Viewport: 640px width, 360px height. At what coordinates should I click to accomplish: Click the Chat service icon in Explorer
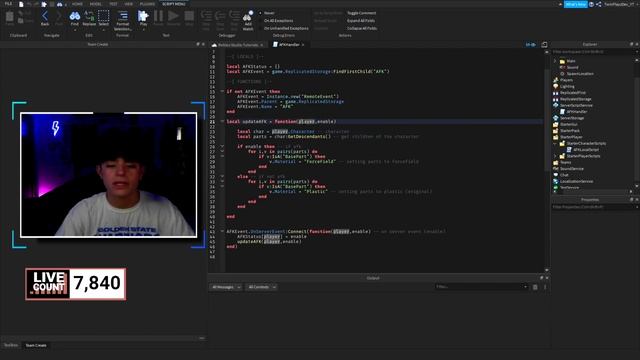tap(556, 175)
